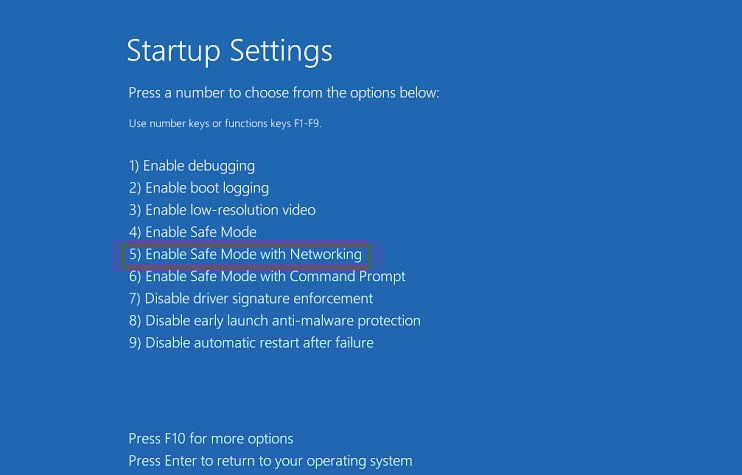Click the '1)' marker before Enable debugging
The height and width of the screenshot is (475, 742).
tap(134, 166)
